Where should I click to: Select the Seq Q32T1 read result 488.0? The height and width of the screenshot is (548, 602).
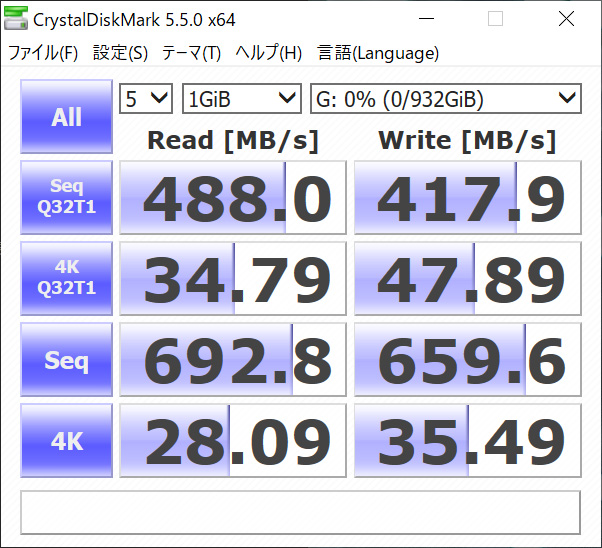click(233, 197)
